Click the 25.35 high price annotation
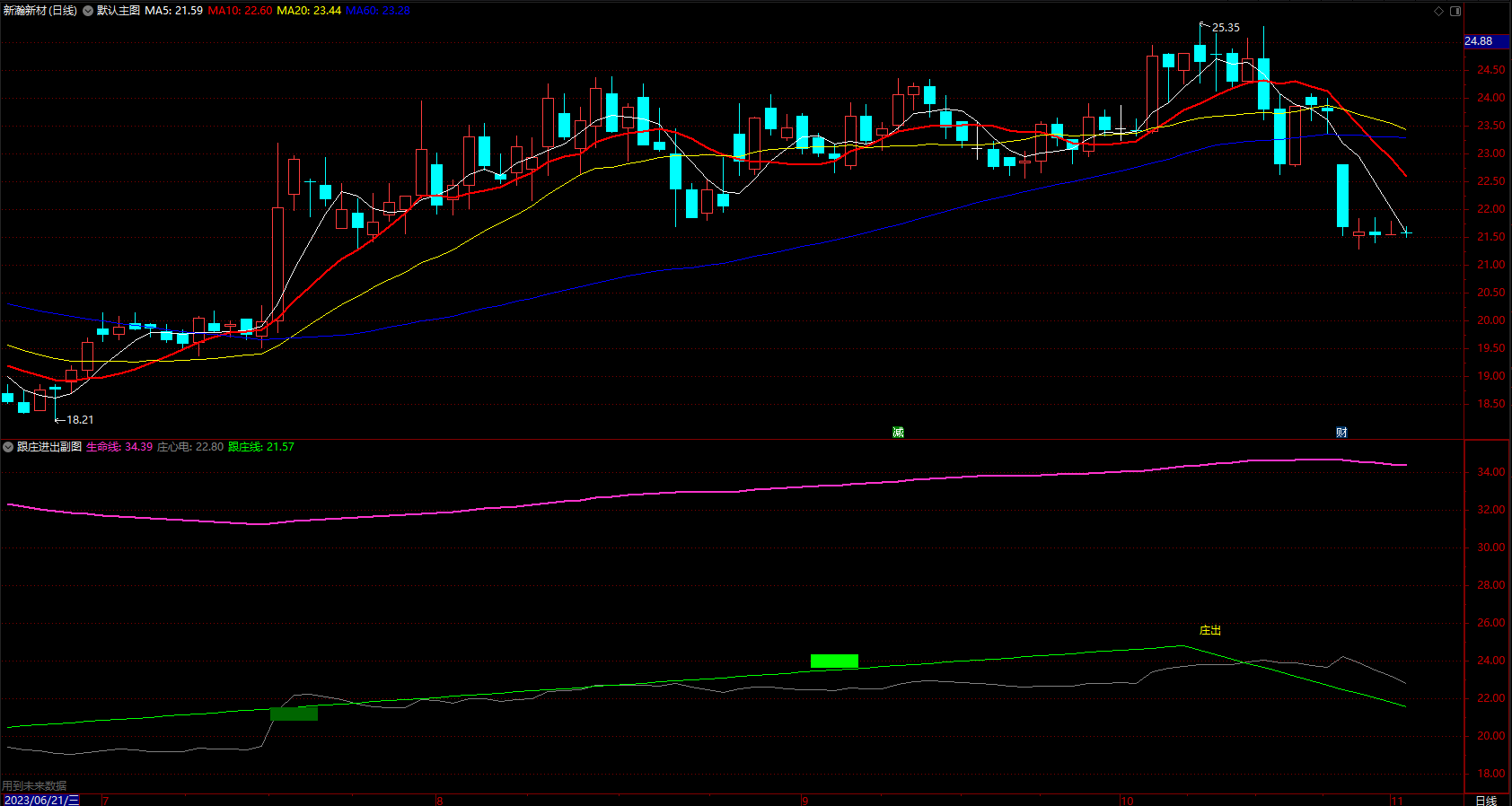The height and width of the screenshot is (806, 1512). [1226, 28]
